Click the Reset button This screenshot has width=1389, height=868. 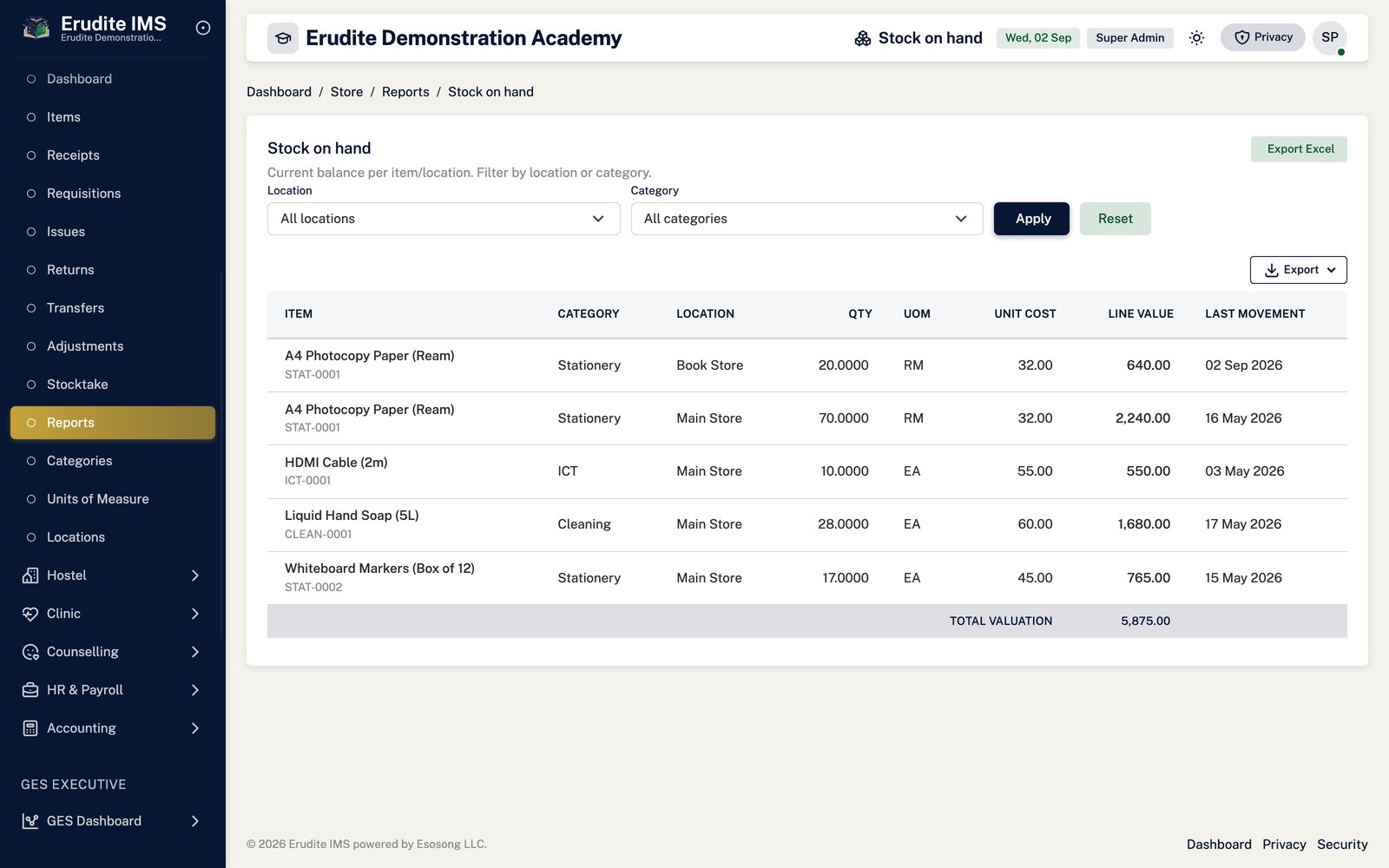(1116, 219)
